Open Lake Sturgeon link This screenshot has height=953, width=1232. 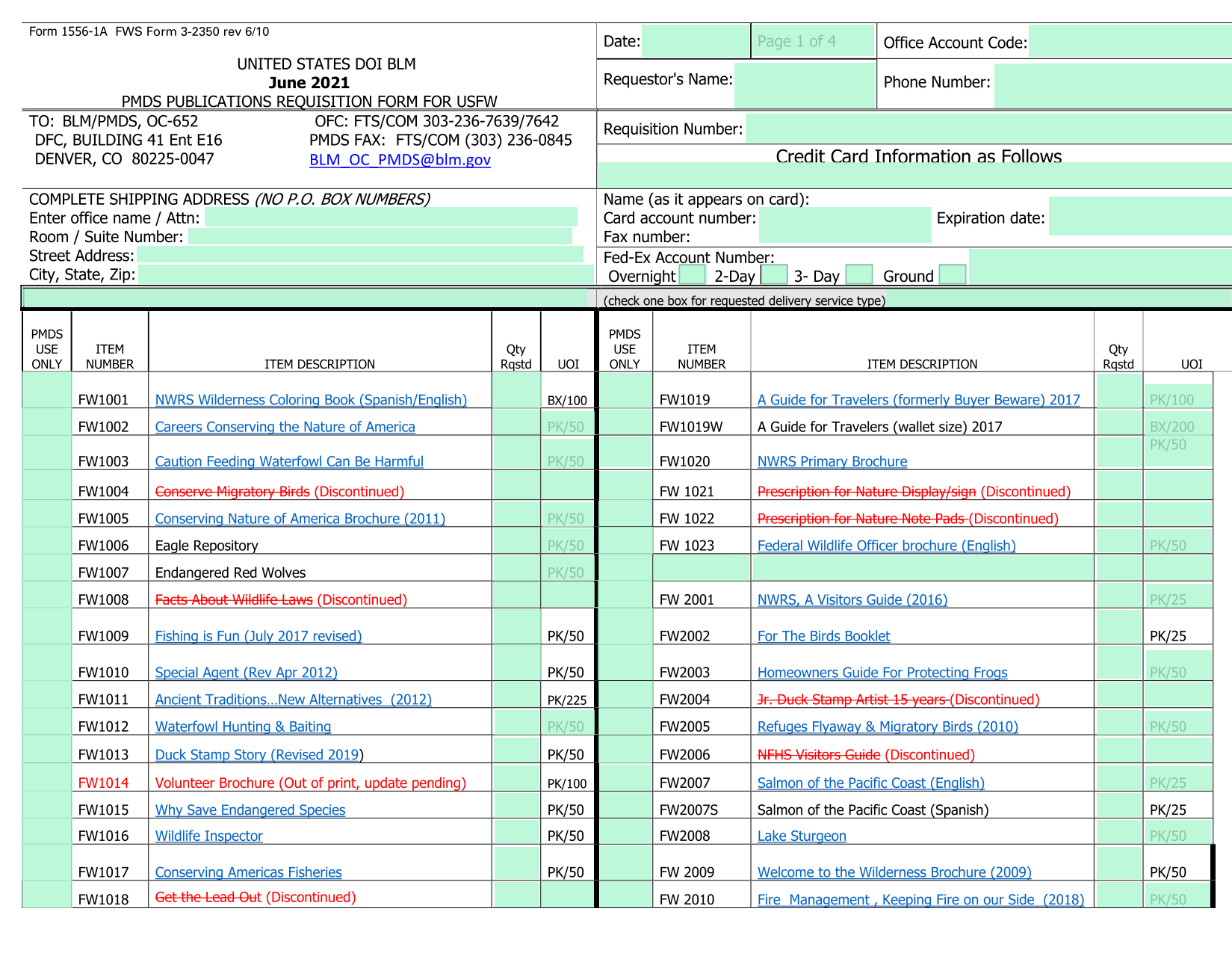point(802,836)
